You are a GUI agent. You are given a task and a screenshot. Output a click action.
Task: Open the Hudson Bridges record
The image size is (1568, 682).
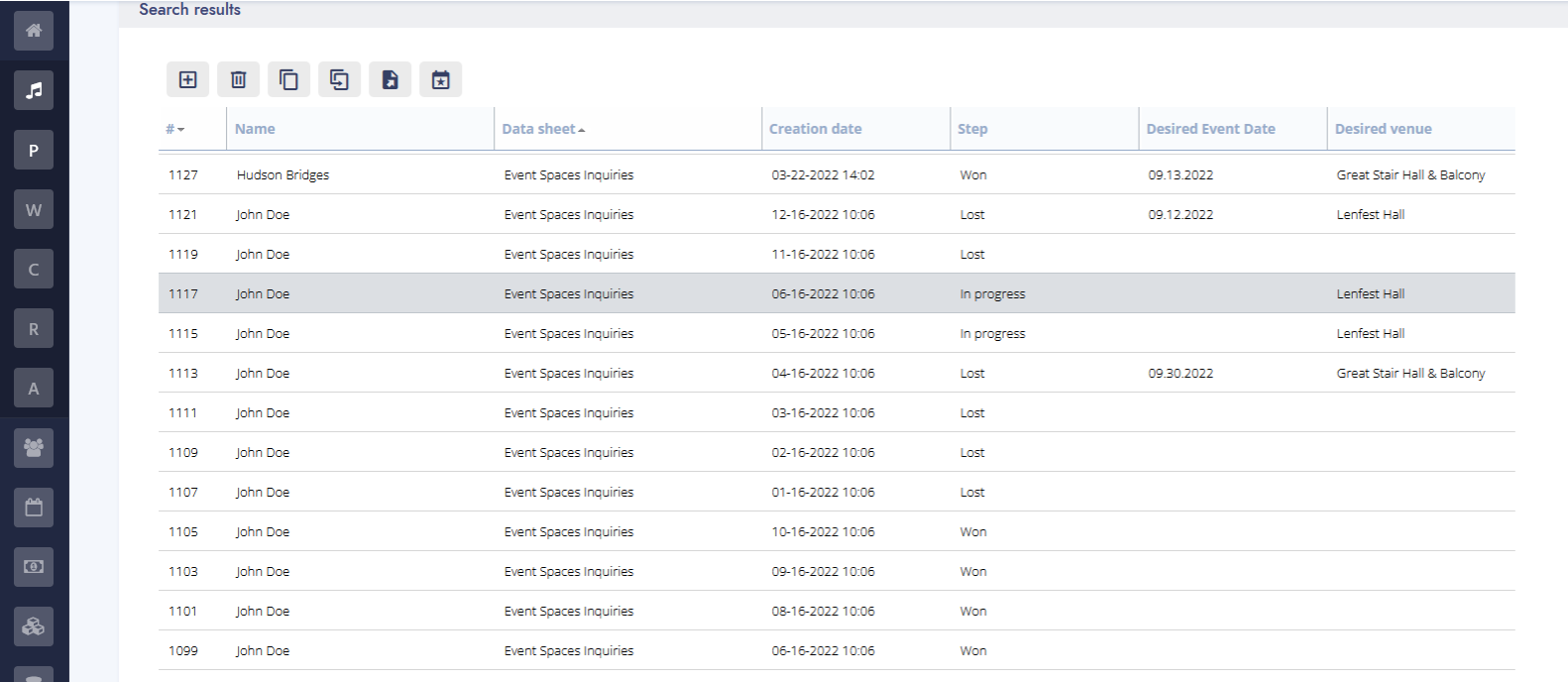pyautogui.click(x=282, y=175)
